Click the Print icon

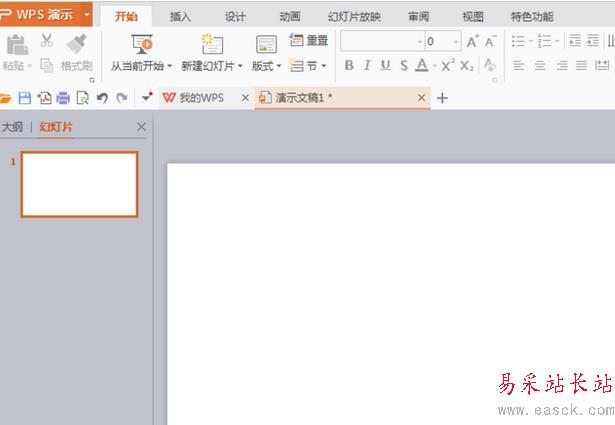tap(63, 98)
